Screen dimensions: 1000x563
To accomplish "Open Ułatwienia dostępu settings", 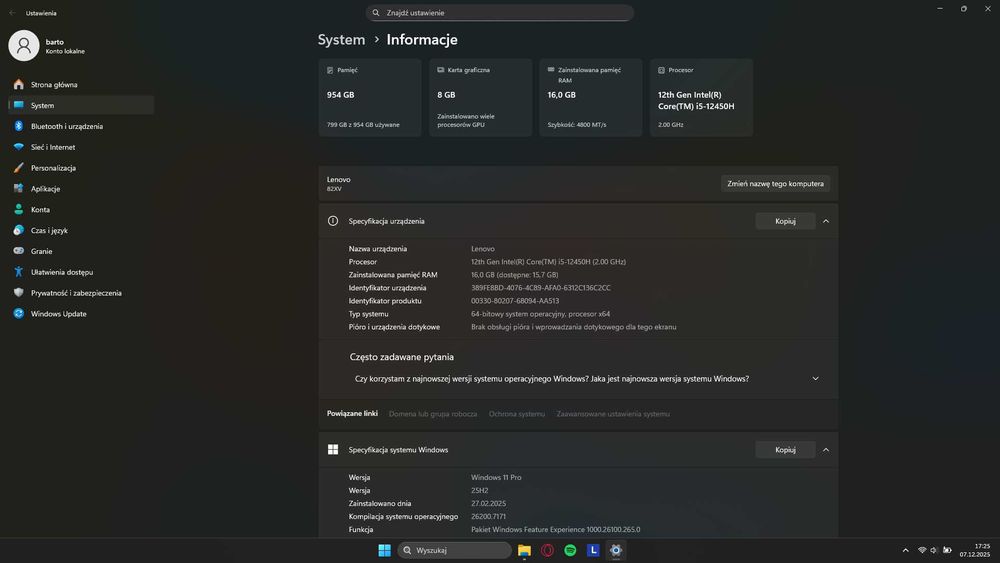I will 81,272.
